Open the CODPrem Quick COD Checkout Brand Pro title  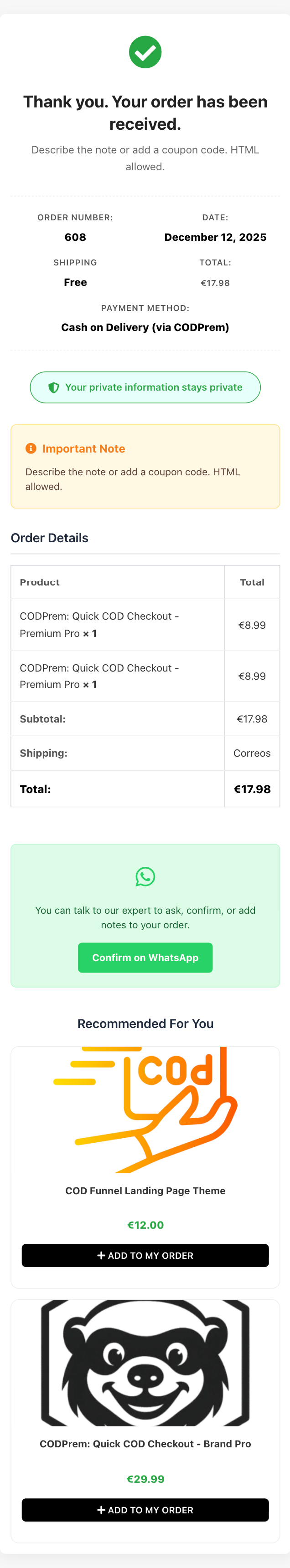click(x=145, y=1444)
